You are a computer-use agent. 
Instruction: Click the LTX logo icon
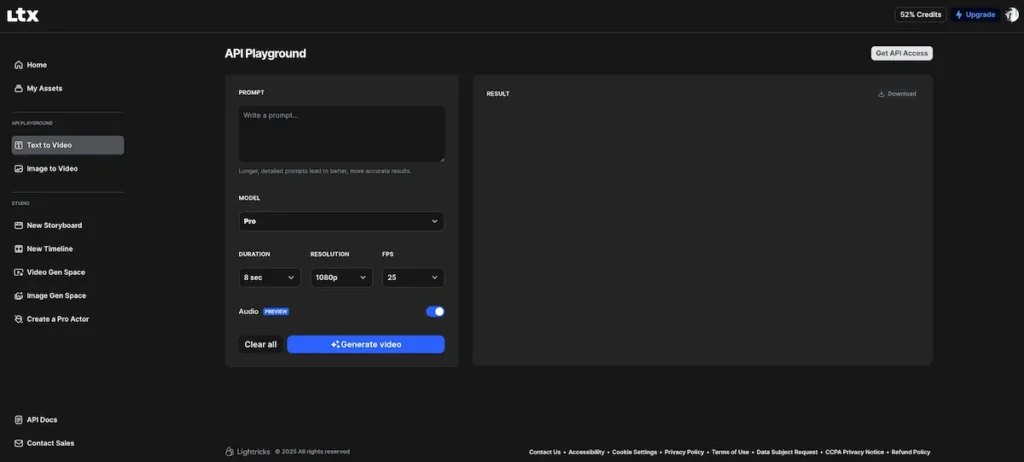pyautogui.click(x=23, y=15)
